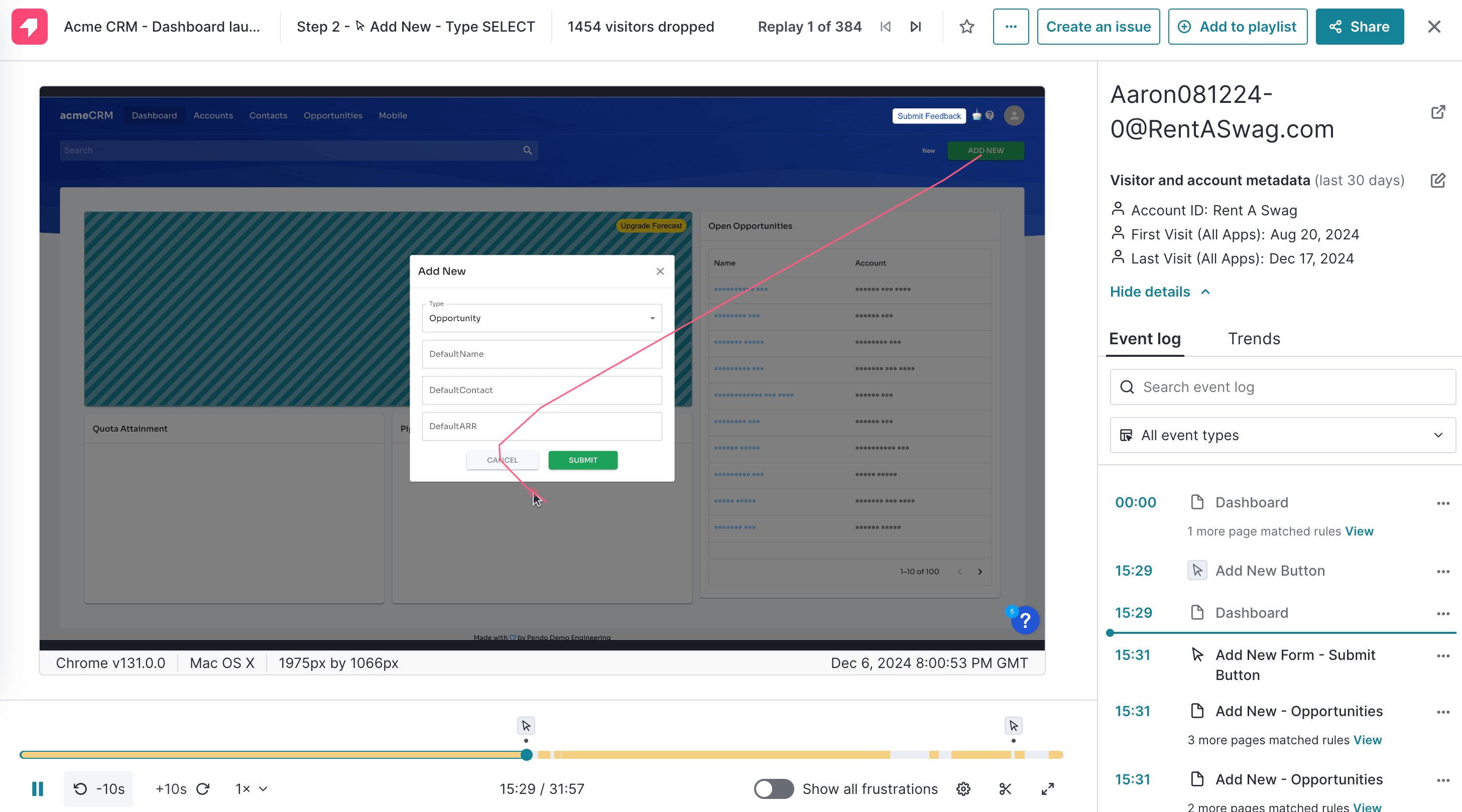Open Contacts in acmeCRM nav
The width and height of the screenshot is (1462, 812).
pyautogui.click(x=268, y=116)
